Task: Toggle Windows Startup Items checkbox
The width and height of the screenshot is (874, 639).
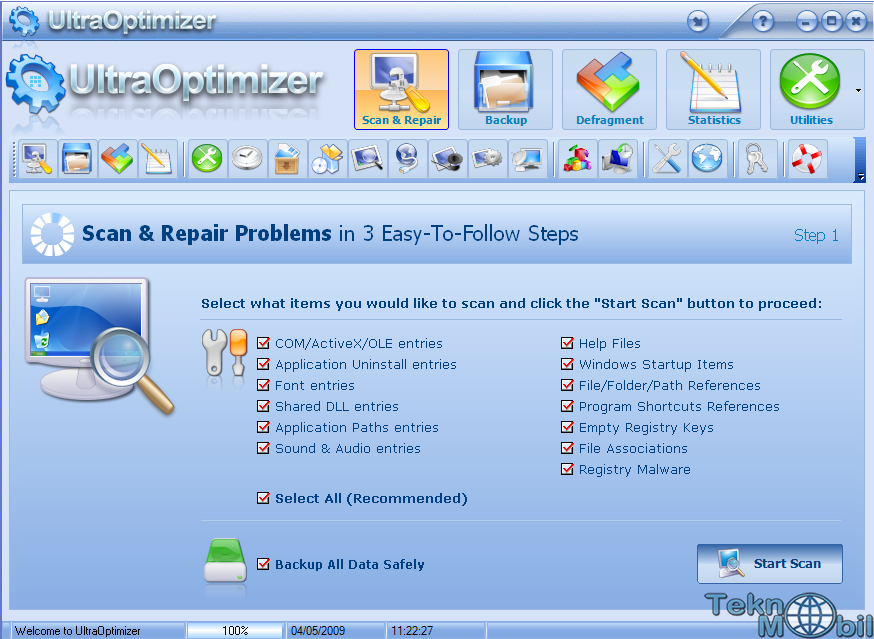Action: point(567,364)
